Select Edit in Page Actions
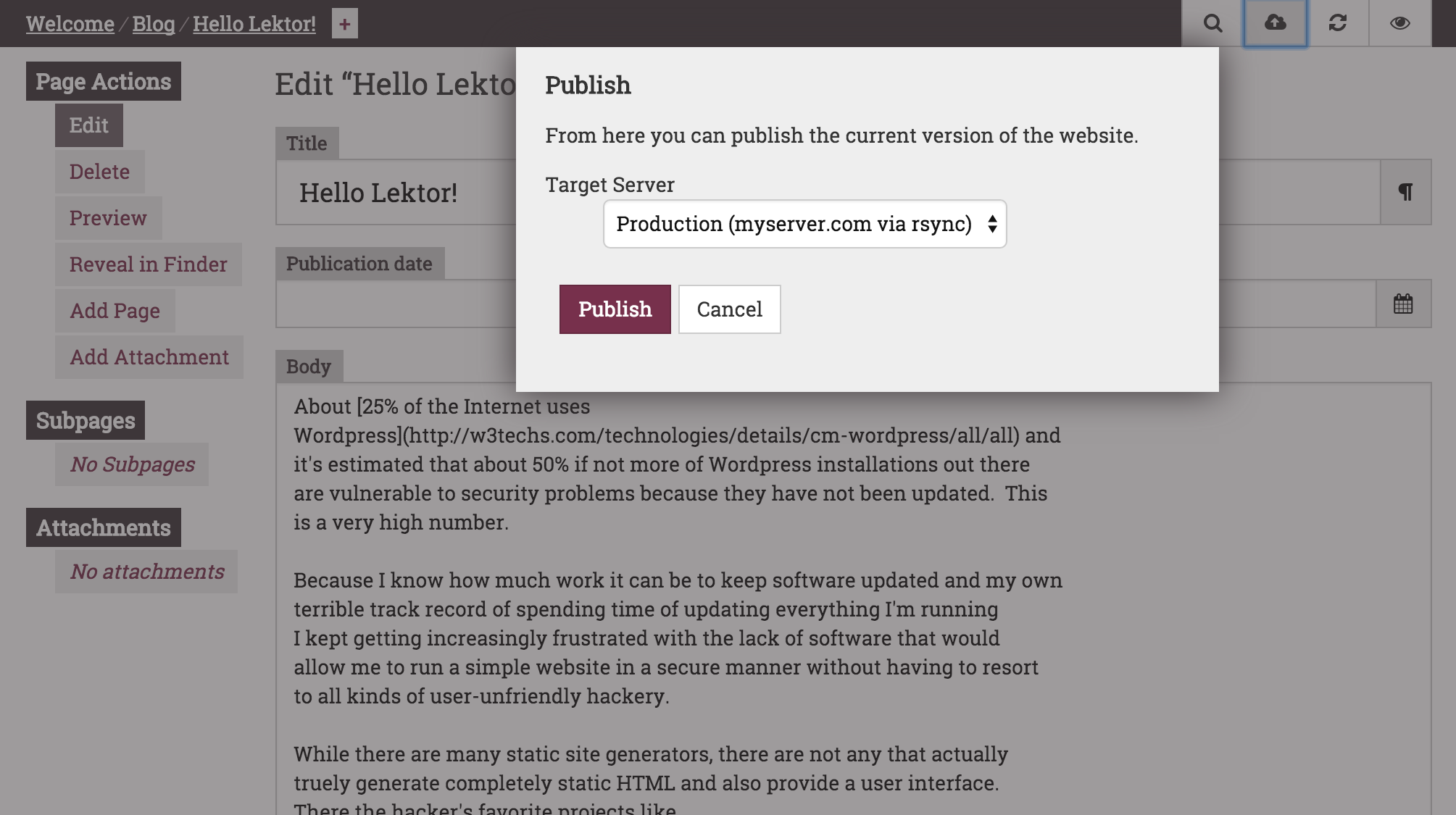1456x815 pixels. pos(89,125)
